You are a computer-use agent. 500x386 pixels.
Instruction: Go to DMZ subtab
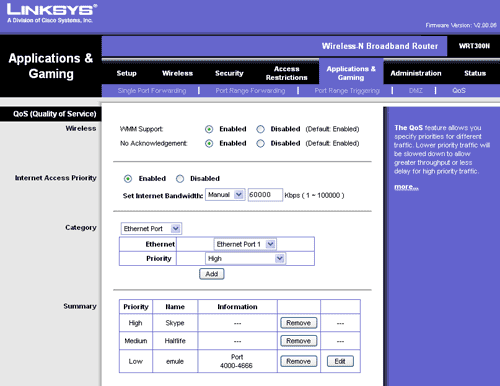click(416, 91)
